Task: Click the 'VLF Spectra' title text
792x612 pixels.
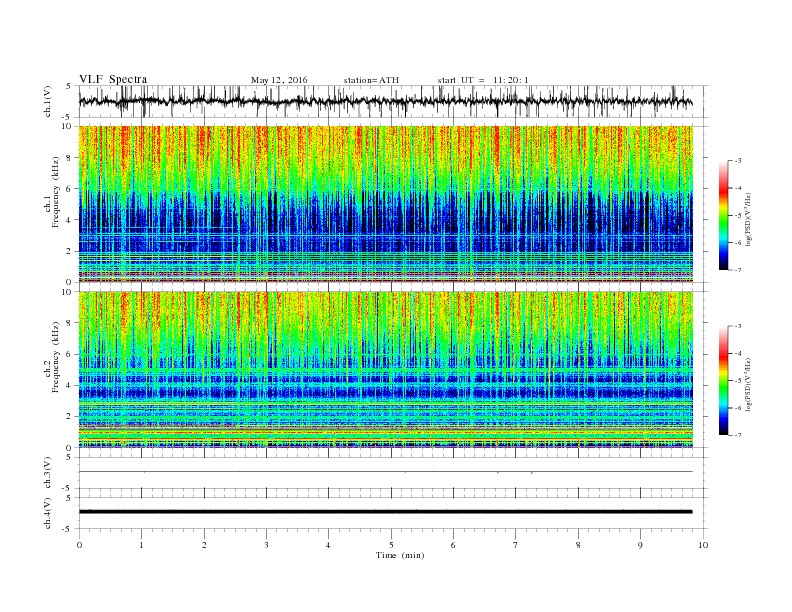Action: 113,79
